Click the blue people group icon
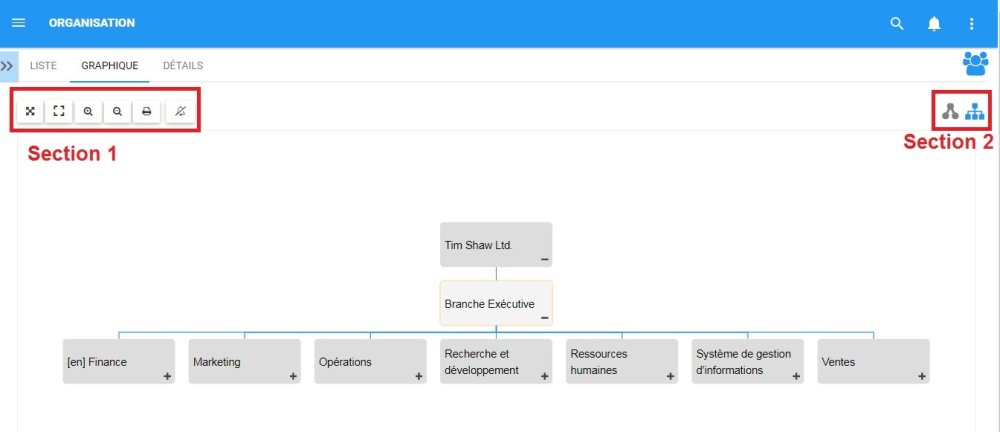The width and height of the screenshot is (1000, 432). click(974, 64)
